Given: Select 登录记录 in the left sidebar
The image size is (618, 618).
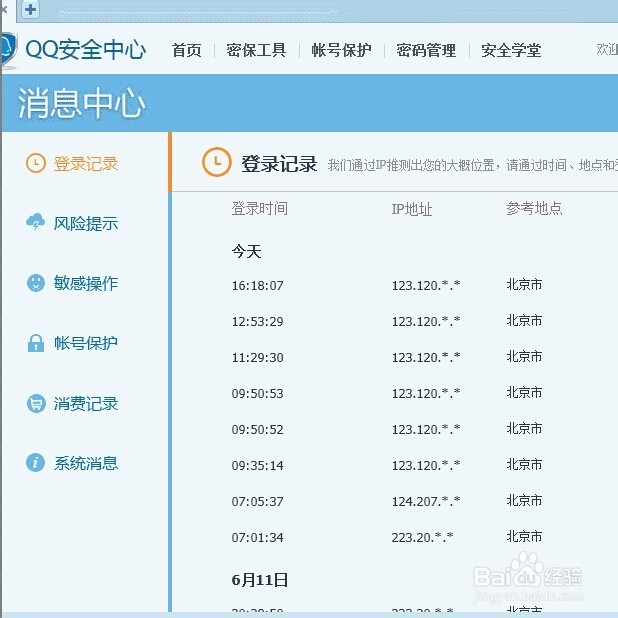Looking at the screenshot, I should tap(86, 164).
